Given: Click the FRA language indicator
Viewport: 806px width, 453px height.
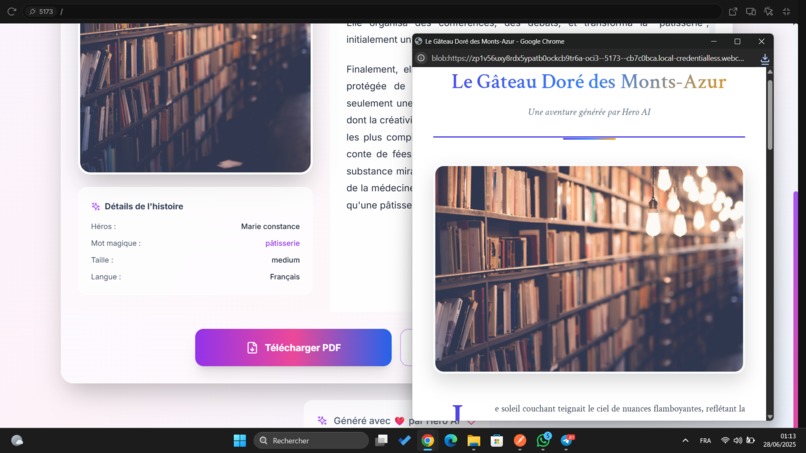Looking at the screenshot, I should coord(705,441).
